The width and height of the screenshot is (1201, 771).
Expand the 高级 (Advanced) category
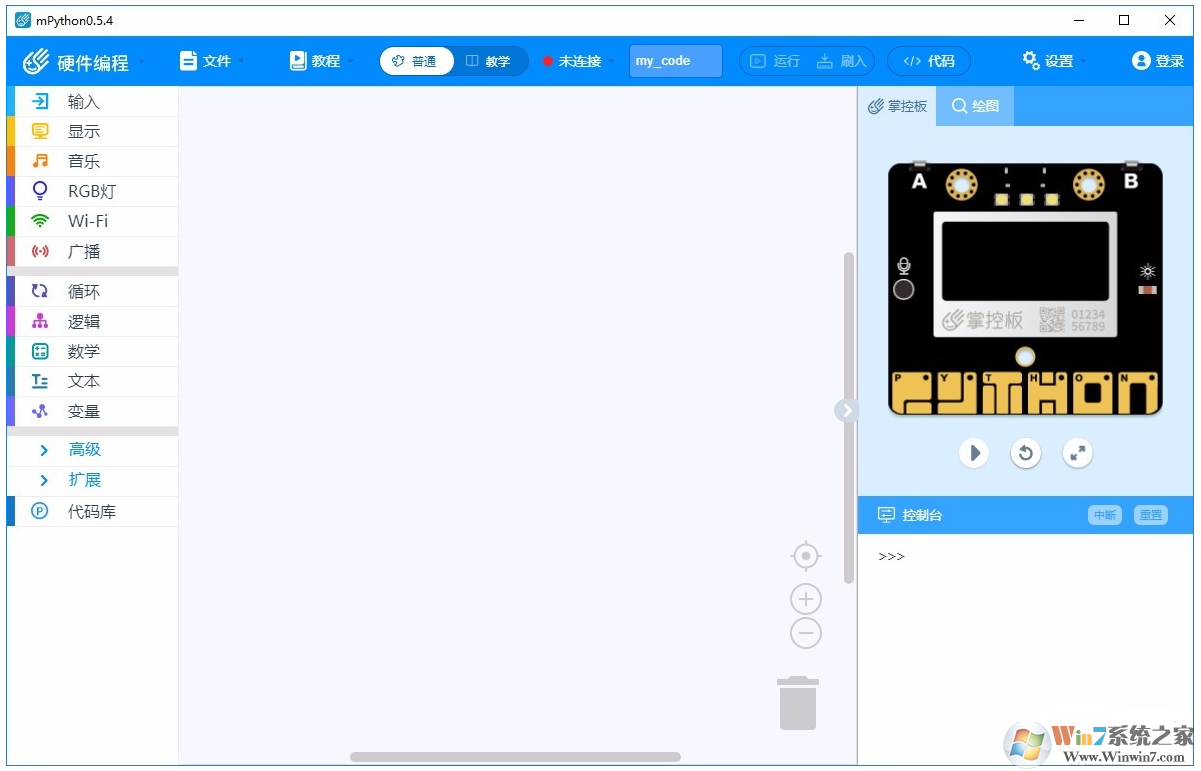tap(85, 449)
